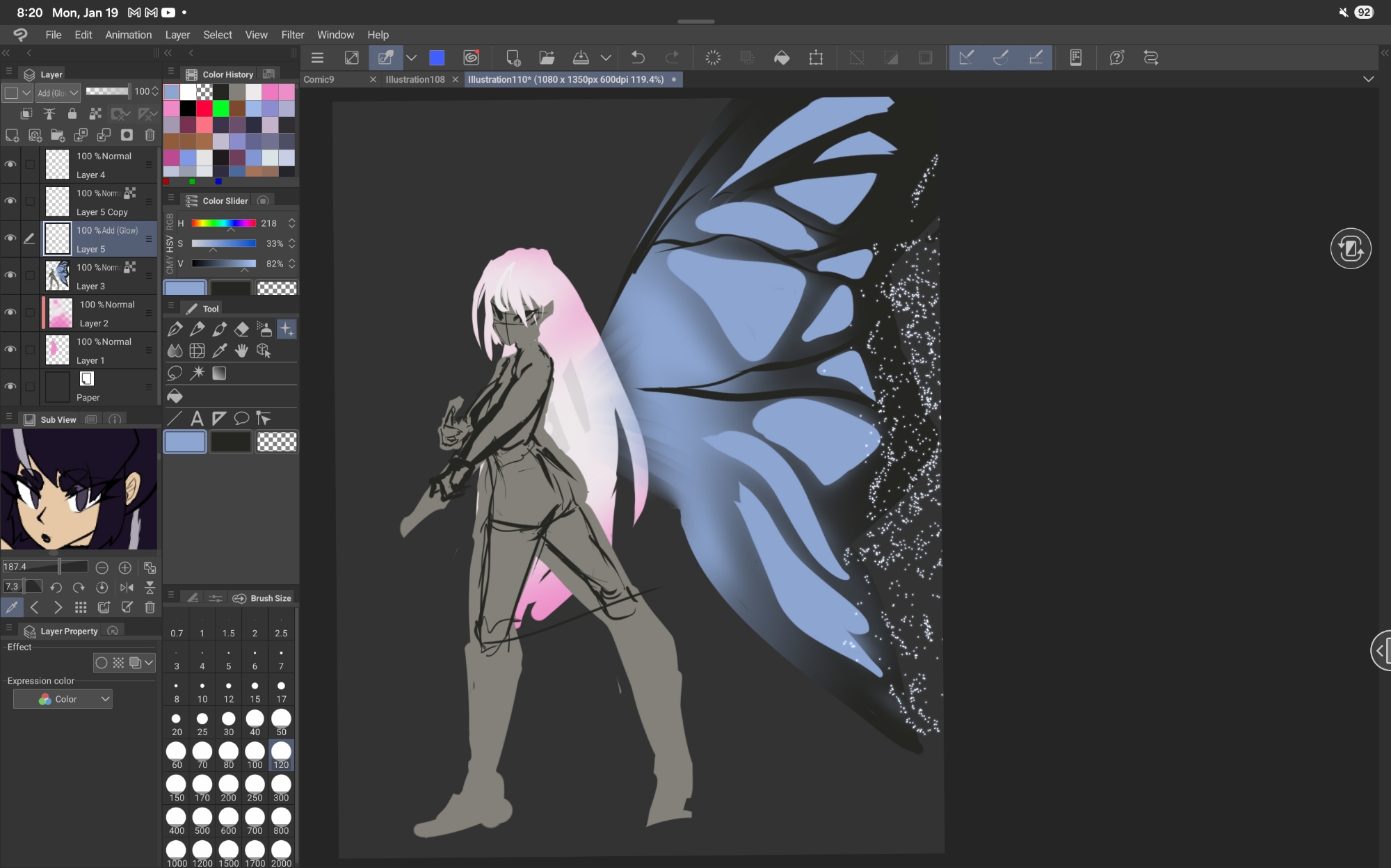The width and height of the screenshot is (1391, 868).
Task: Toggle visibility of Layer 2
Action: tap(10, 313)
